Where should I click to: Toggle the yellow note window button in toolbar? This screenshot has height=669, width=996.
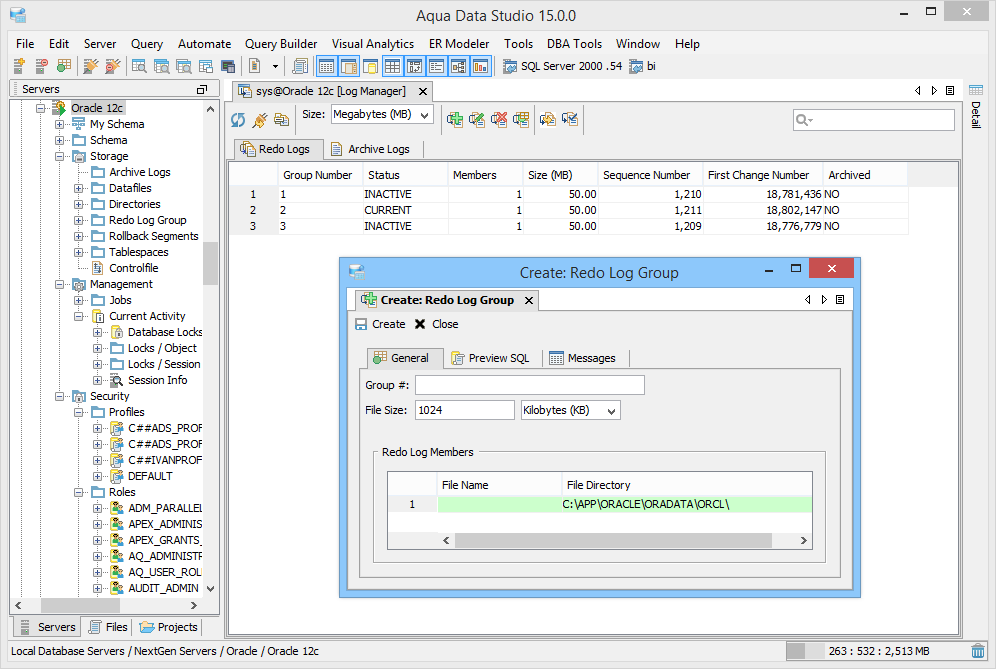[x=370, y=66]
